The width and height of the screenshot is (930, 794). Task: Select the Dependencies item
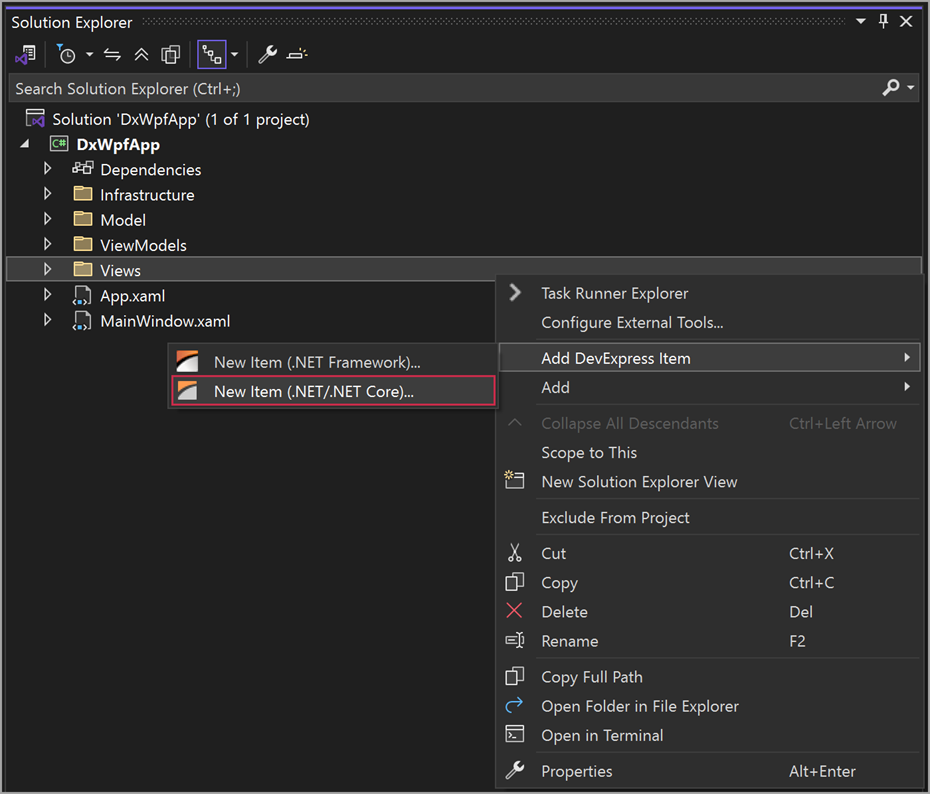151,170
